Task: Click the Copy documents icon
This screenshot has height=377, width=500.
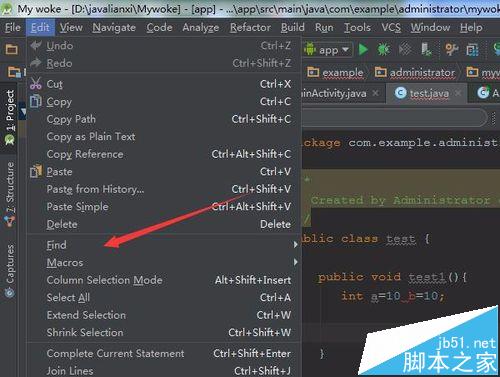Action: pyautogui.click(x=36, y=101)
